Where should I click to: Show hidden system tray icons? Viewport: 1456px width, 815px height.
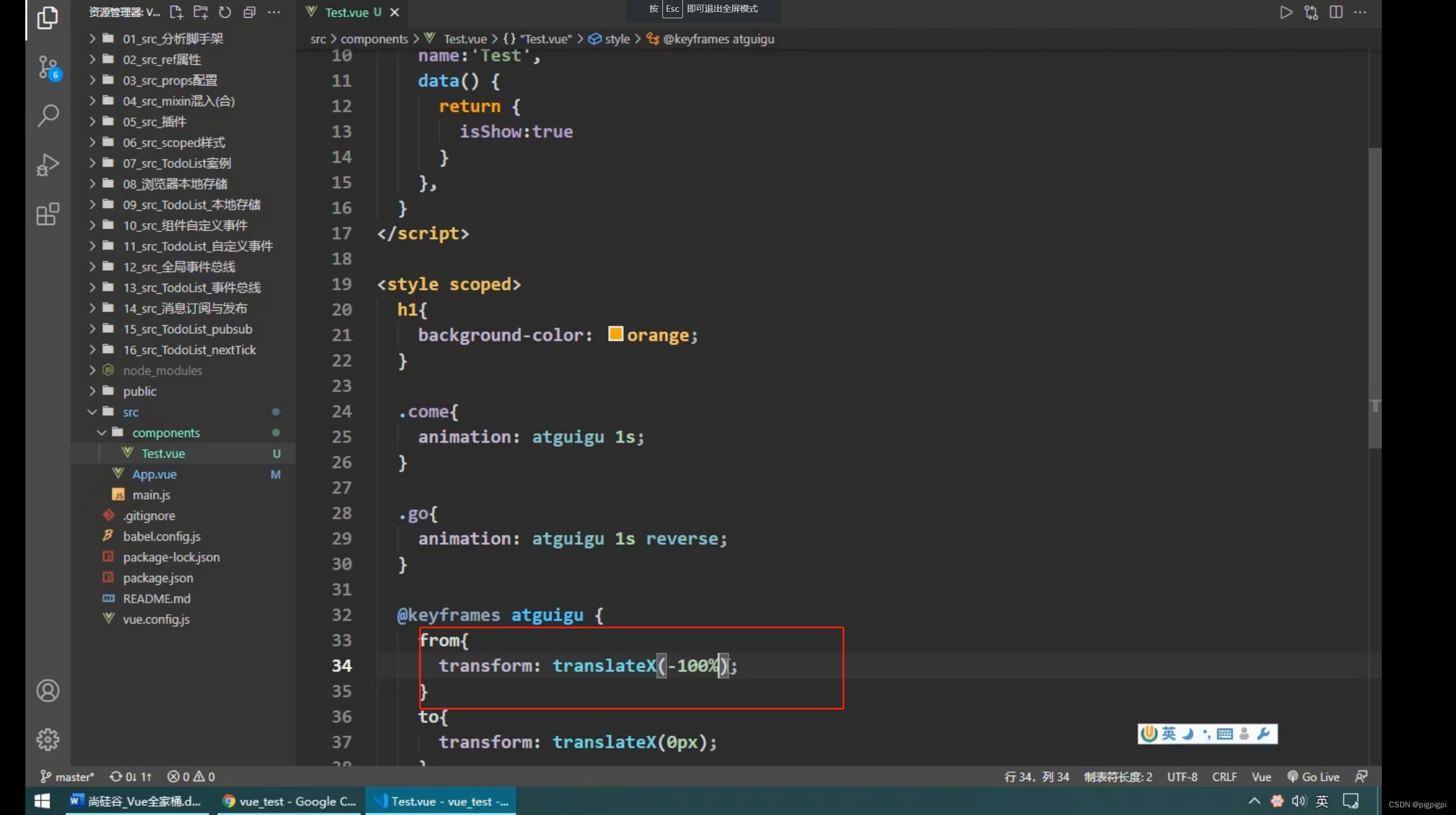tap(1254, 801)
